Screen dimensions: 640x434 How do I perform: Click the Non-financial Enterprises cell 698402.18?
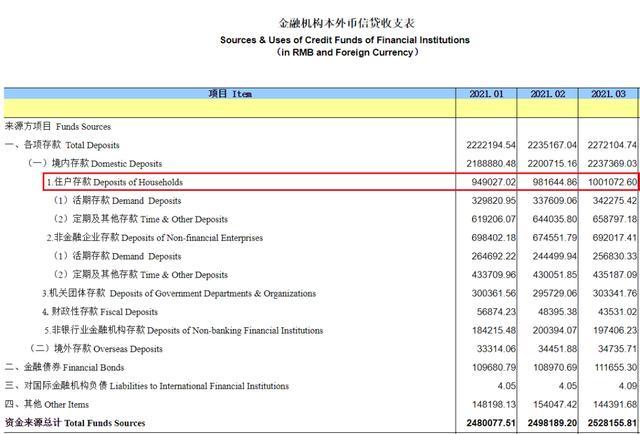point(493,238)
